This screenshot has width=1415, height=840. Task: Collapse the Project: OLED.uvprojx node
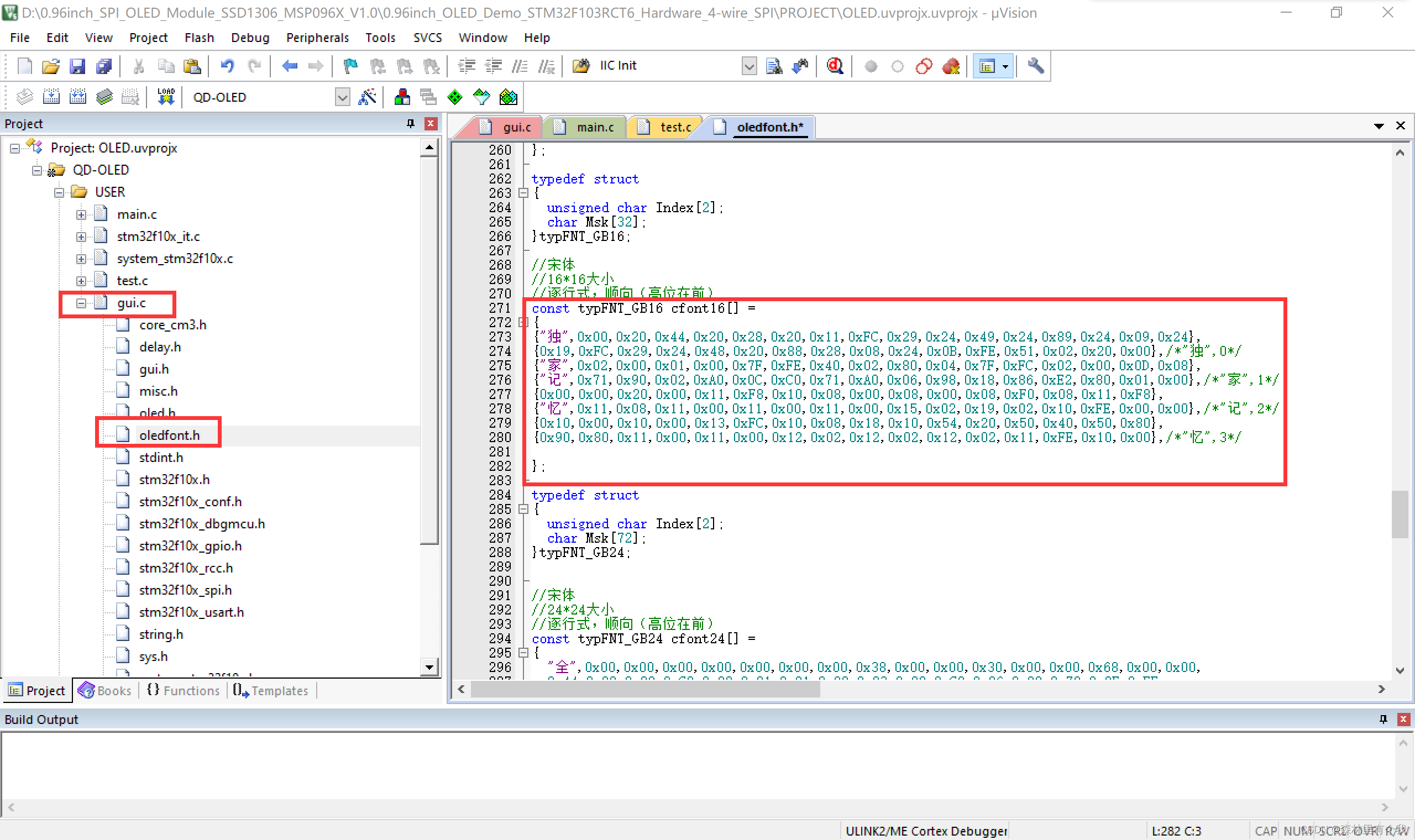(15, 148)
